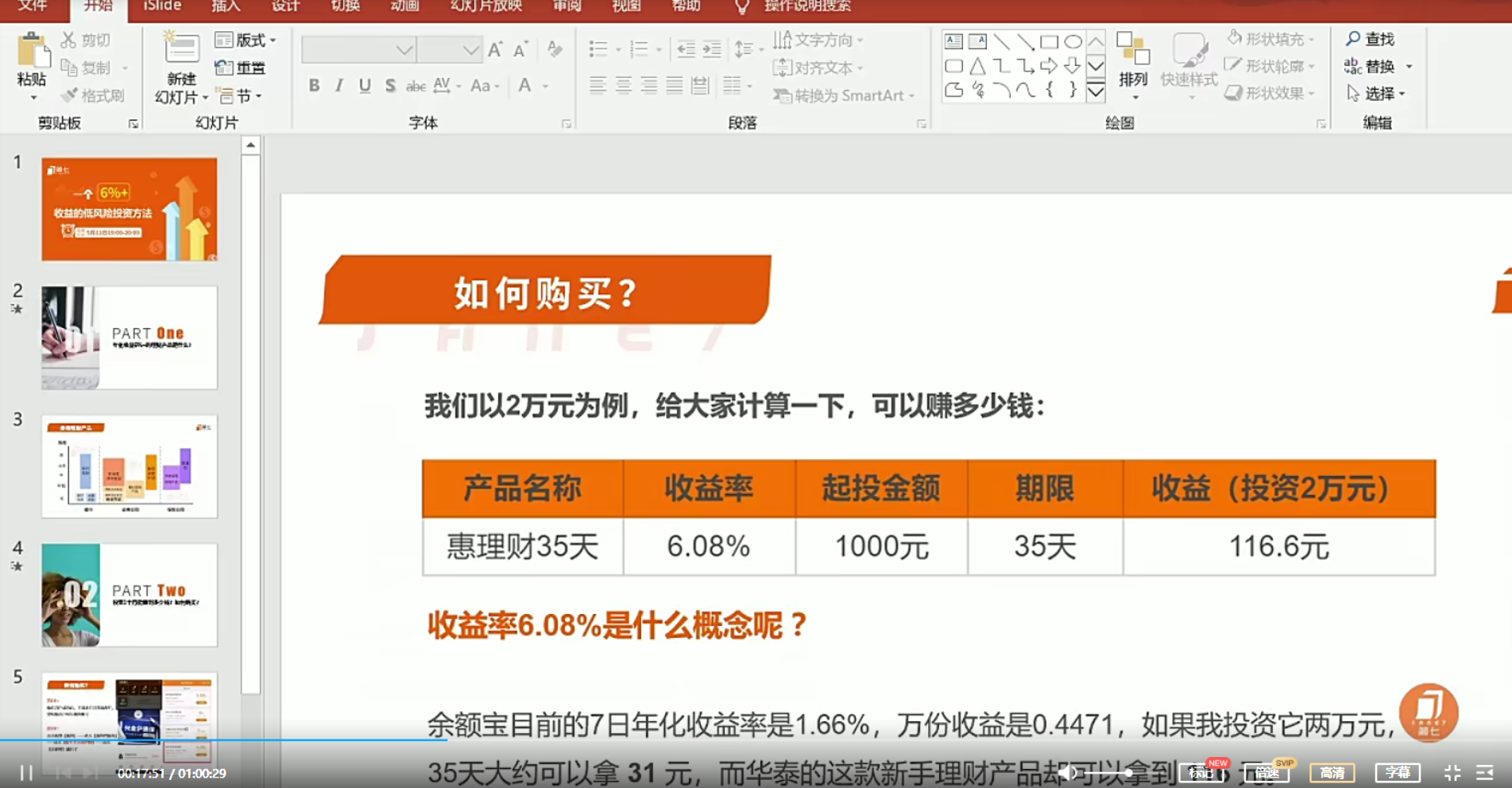Click the video volume speaker icon
This screenshot has width=1512, height=788.
(x=1068, y=772)
